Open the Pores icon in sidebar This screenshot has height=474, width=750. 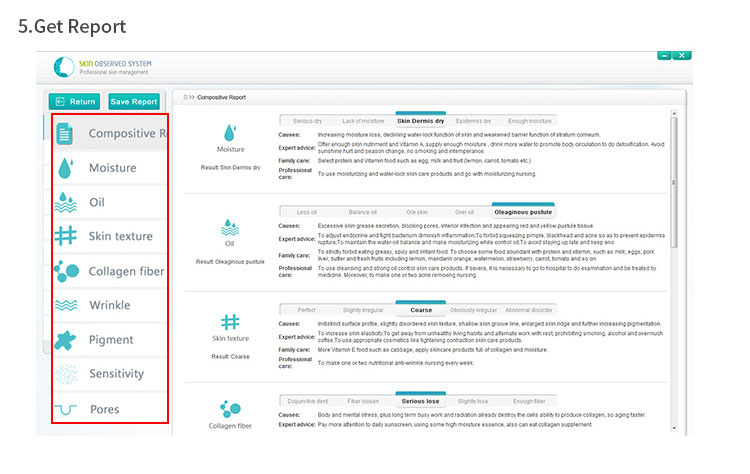(x=65, y=408)
